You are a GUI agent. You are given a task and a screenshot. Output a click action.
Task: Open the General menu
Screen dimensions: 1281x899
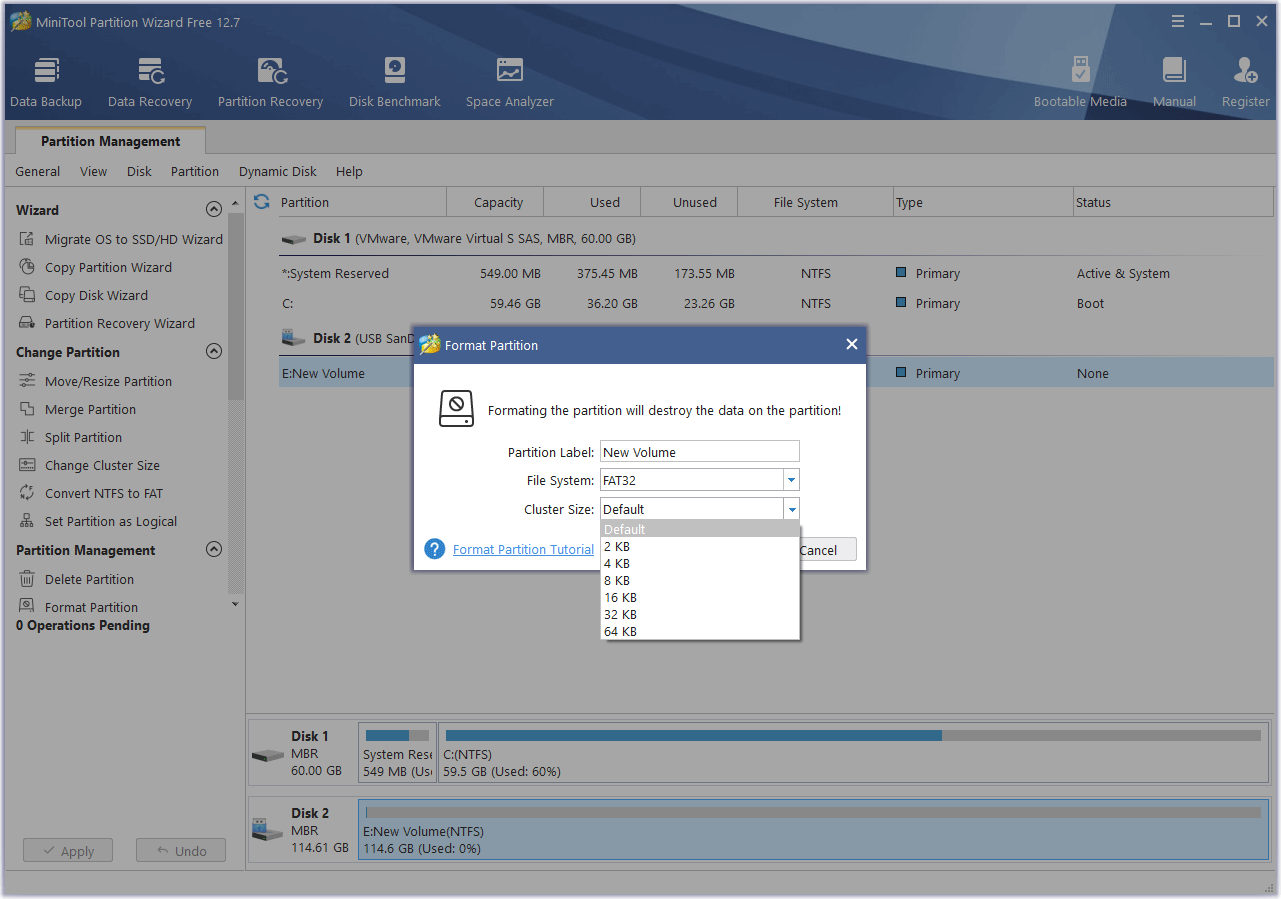(x=38, y=171)
